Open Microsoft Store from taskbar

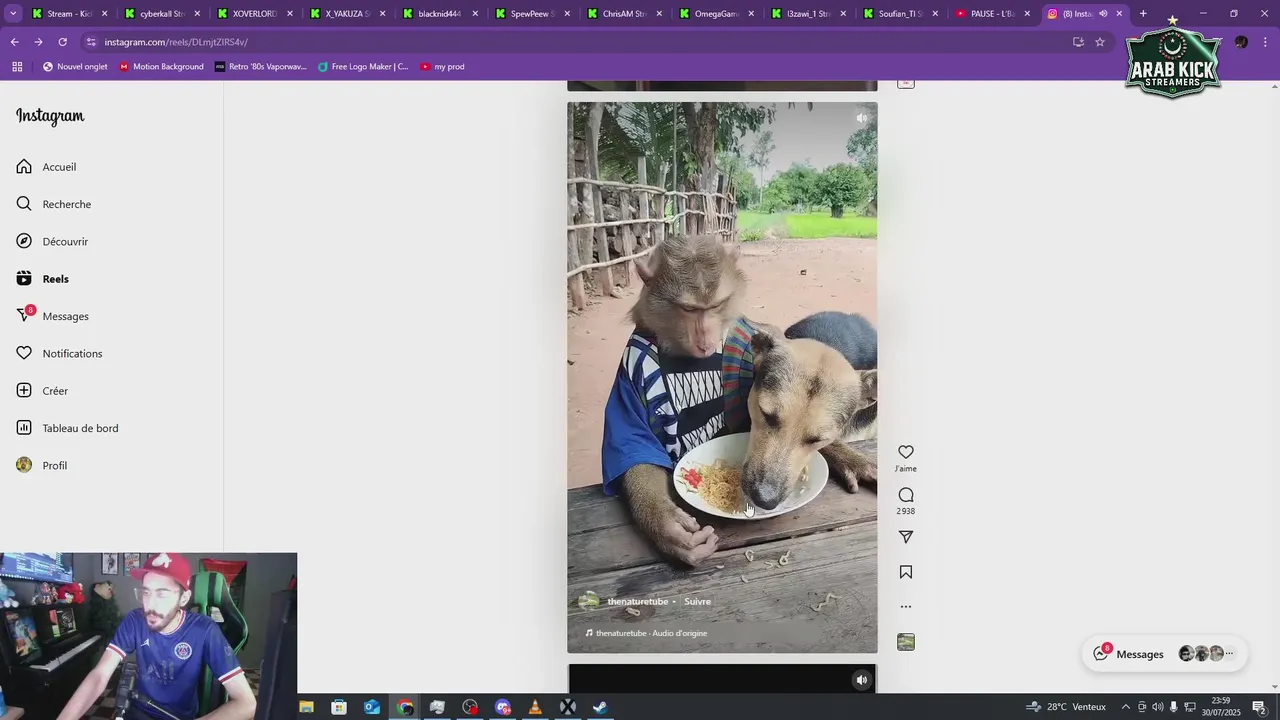(x=339, y=707)
